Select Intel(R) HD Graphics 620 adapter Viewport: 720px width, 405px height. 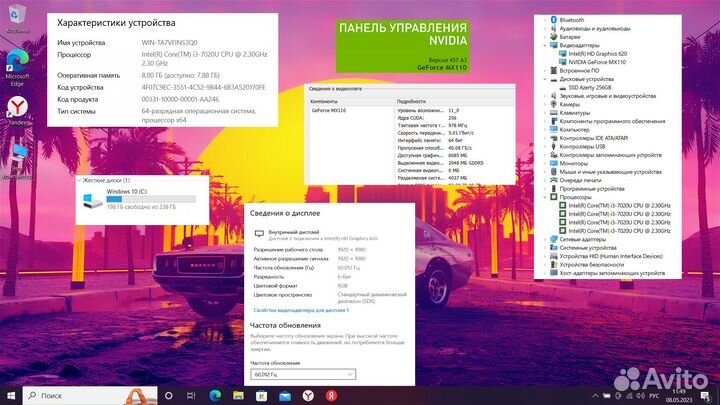597,54
